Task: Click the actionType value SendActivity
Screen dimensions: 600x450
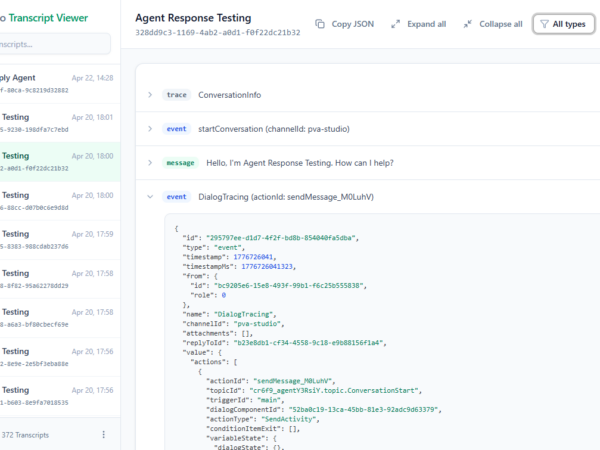Action: click(x=288, y=419)
